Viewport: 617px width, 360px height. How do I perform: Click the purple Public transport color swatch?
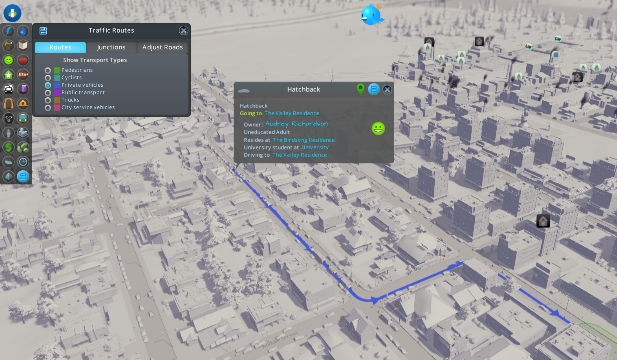click(x=57, y=93)
